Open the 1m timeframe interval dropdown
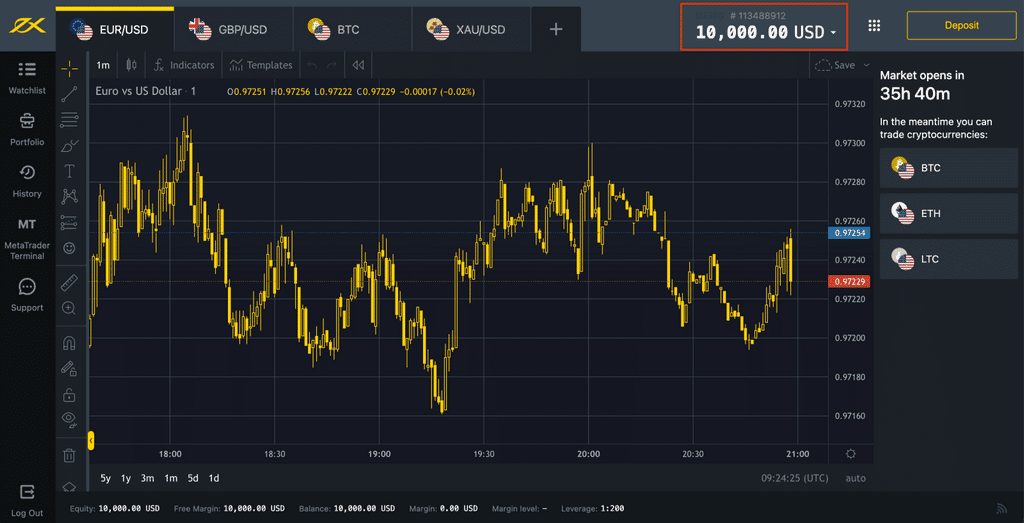This screenshot has width=1024, height=523. click(103, 65)
